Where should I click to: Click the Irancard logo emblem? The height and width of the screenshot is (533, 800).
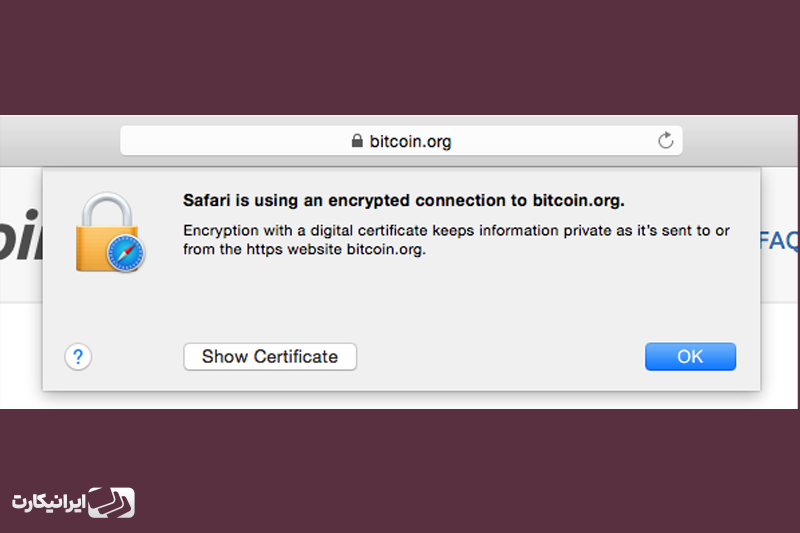click(111, 502)
